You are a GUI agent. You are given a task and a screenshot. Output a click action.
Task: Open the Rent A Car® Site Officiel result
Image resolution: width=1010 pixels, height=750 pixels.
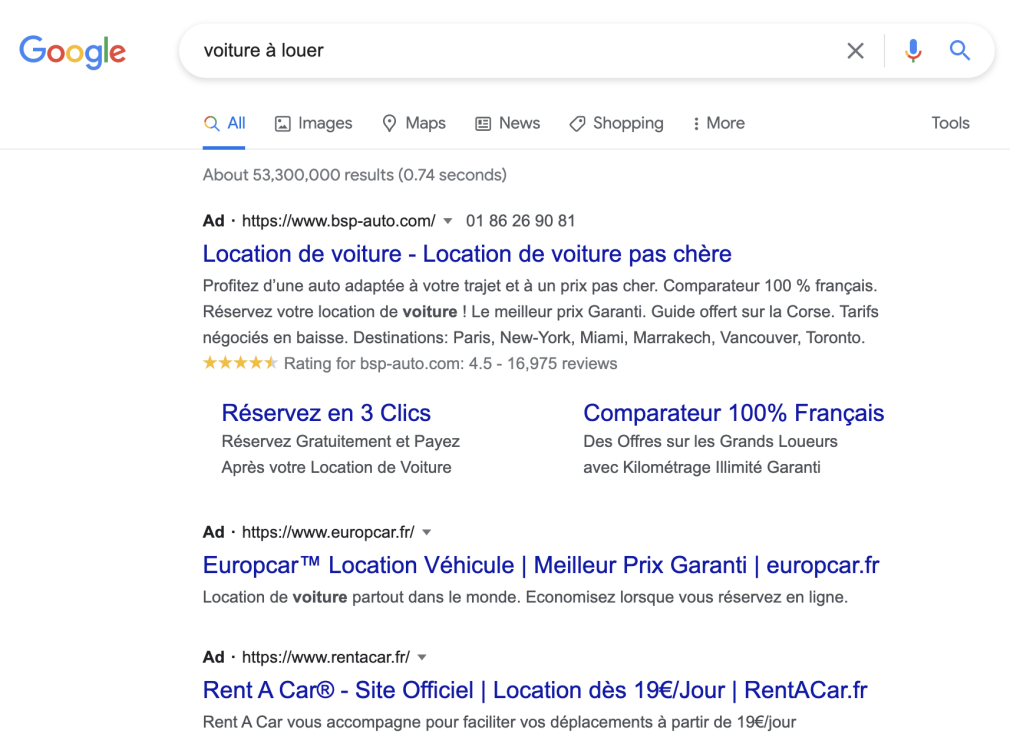[534, 690]
